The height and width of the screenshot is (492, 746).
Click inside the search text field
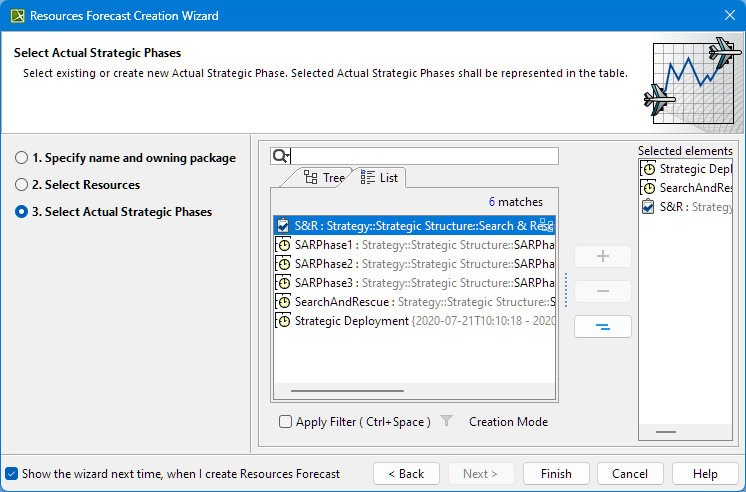[424, 156]
